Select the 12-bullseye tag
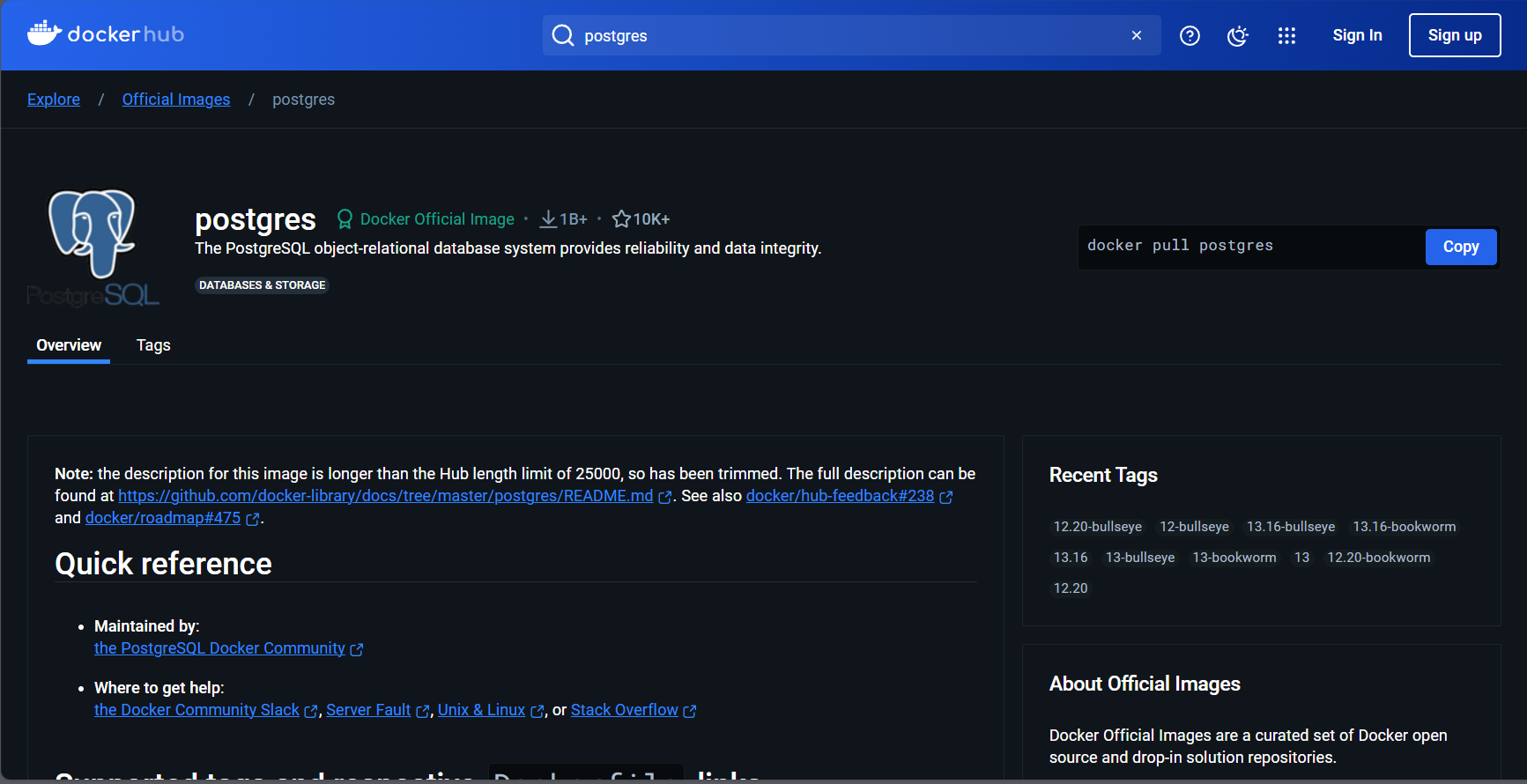Viewport: 1527px width, 784px height. tap(1194, 527)
